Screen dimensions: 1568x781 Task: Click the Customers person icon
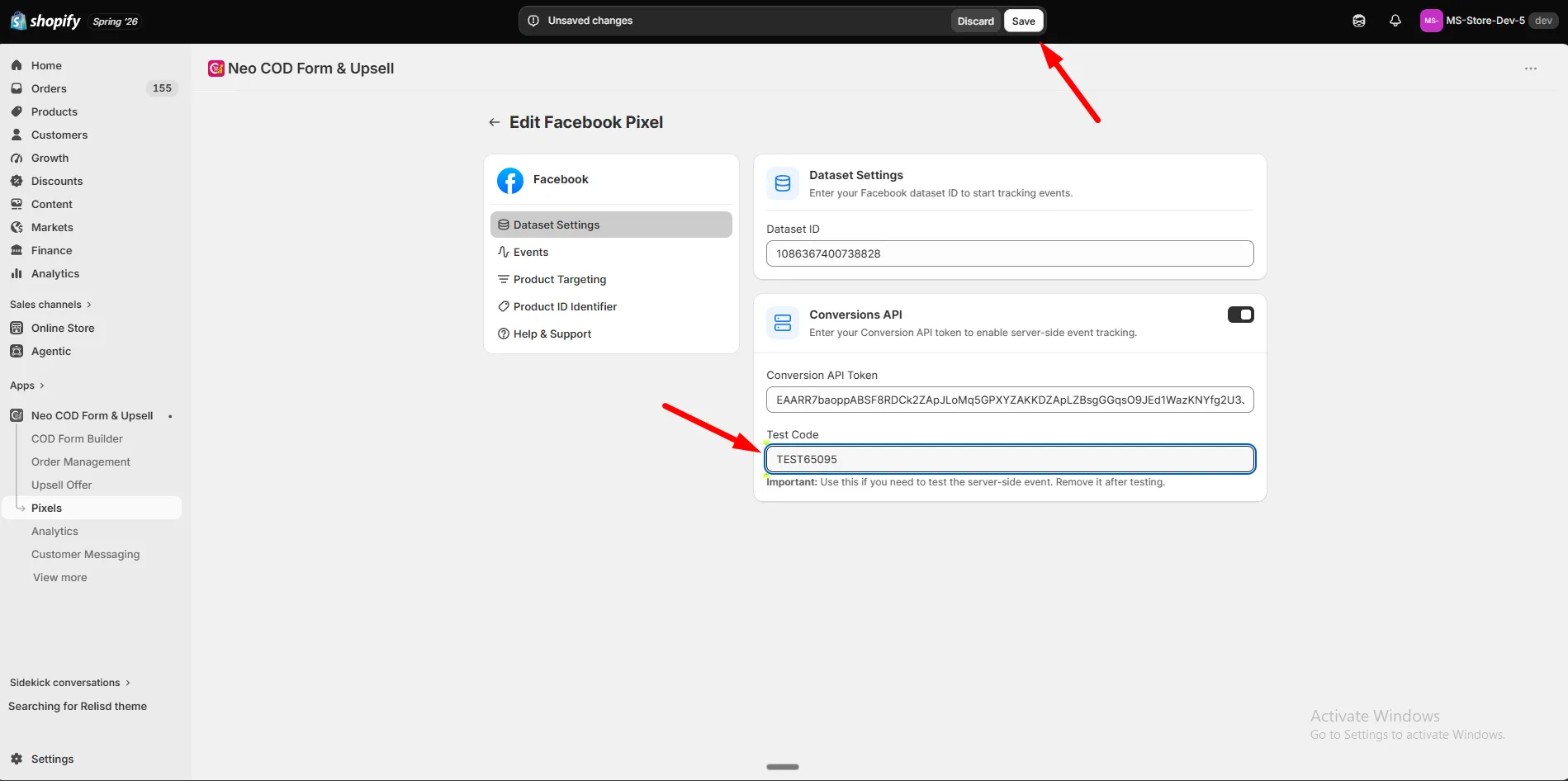(x=17, y=135)
